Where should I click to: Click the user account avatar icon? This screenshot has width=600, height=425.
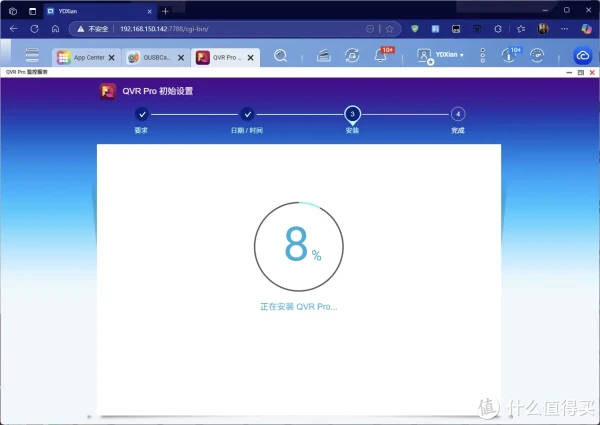[x=424, y=56]
